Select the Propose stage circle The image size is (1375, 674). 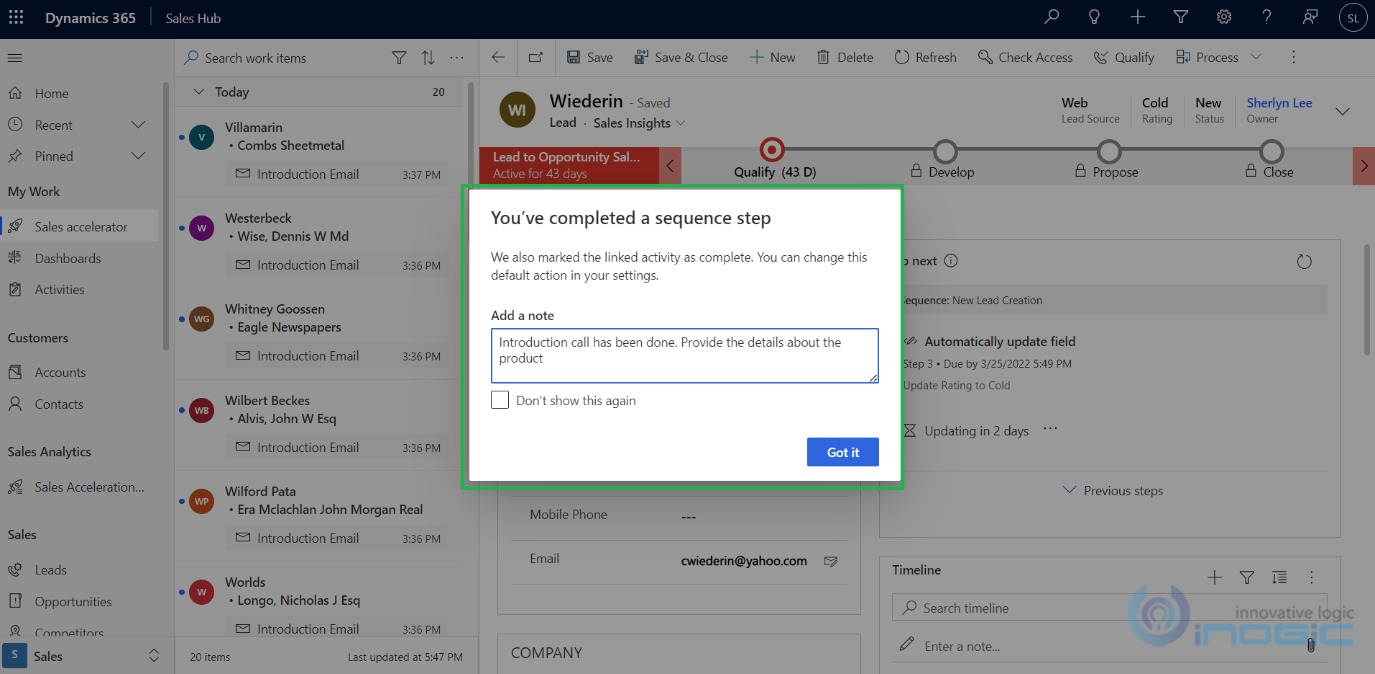(1108, 151)
